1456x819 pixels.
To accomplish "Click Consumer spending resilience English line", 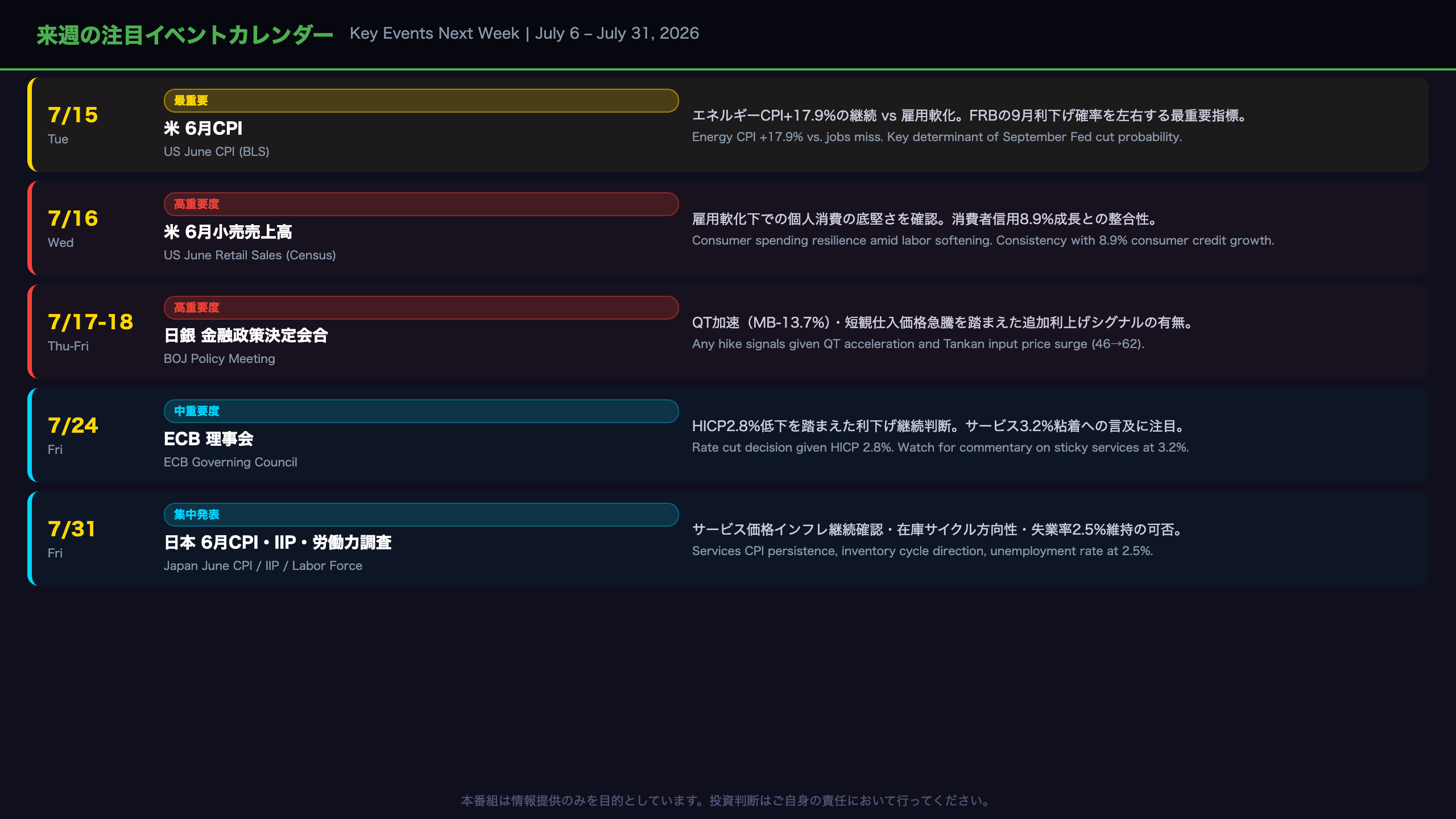I will (x=983, y=241).
